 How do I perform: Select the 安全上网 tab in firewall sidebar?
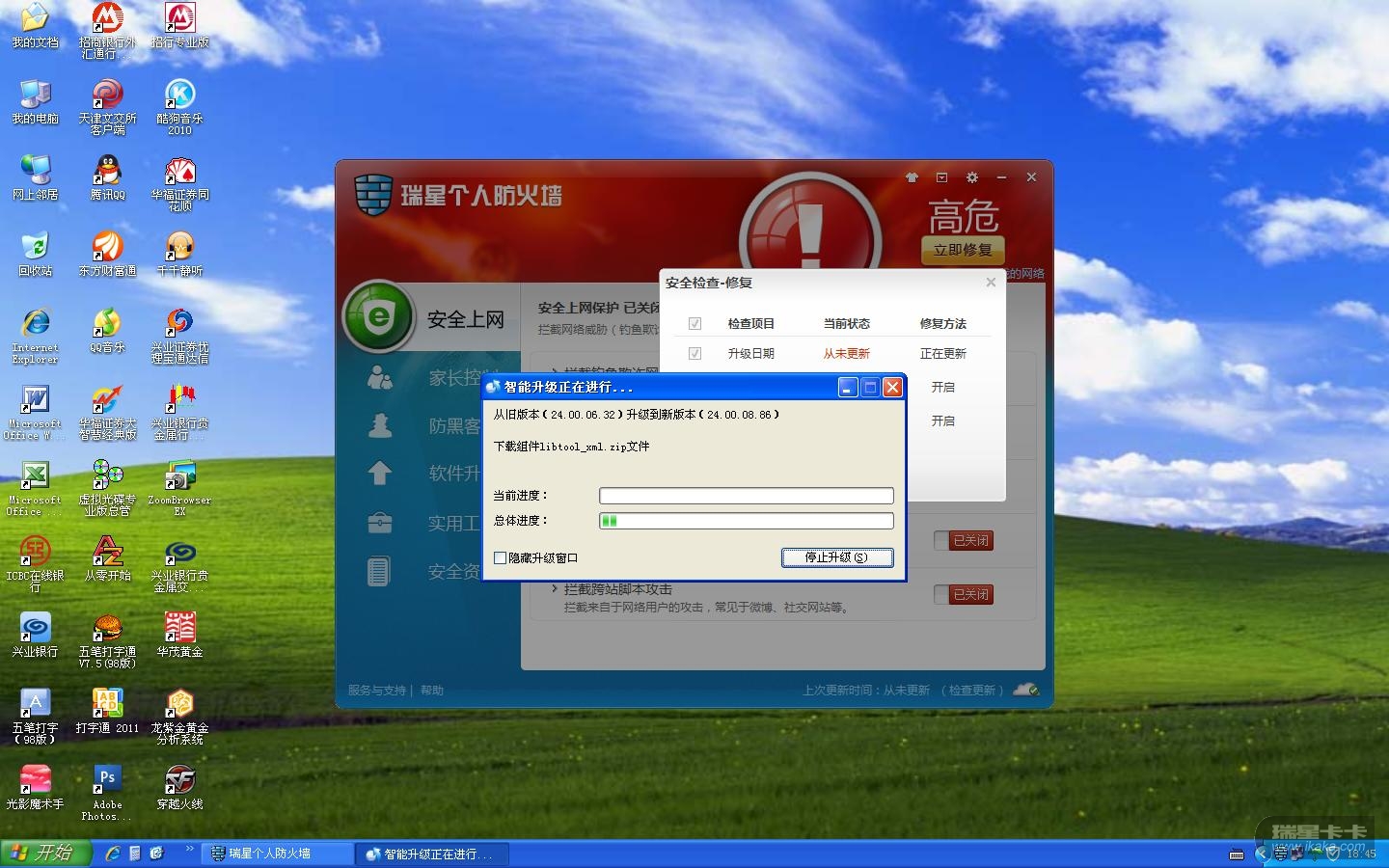(x=431, y=318)
